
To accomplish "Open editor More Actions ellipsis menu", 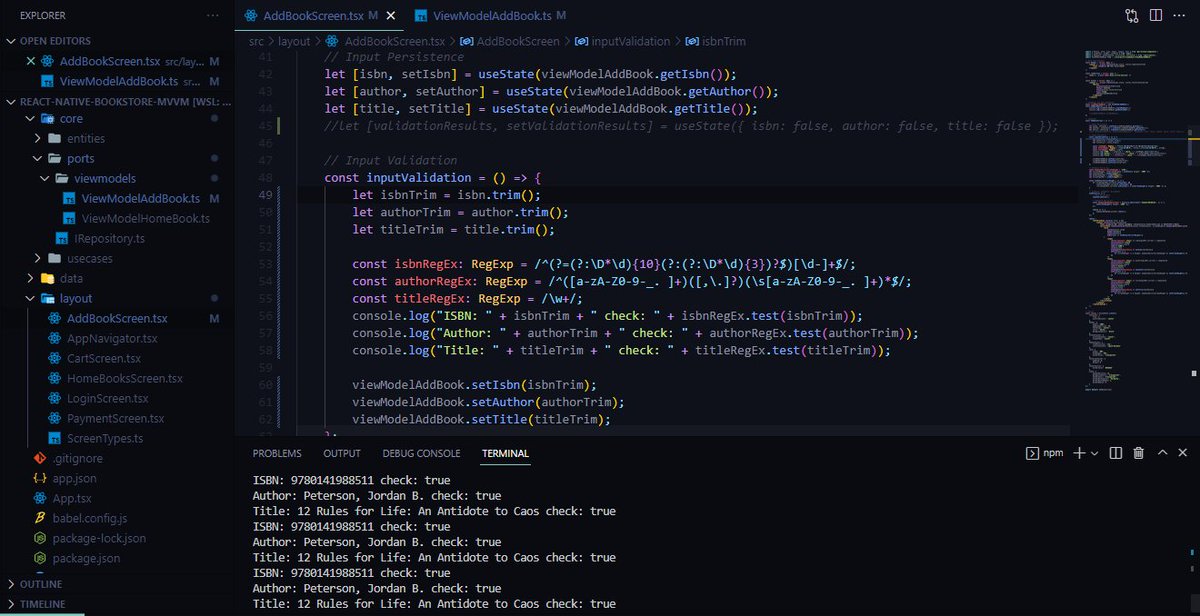I will pyautogui.click(x=1180, y=16).
